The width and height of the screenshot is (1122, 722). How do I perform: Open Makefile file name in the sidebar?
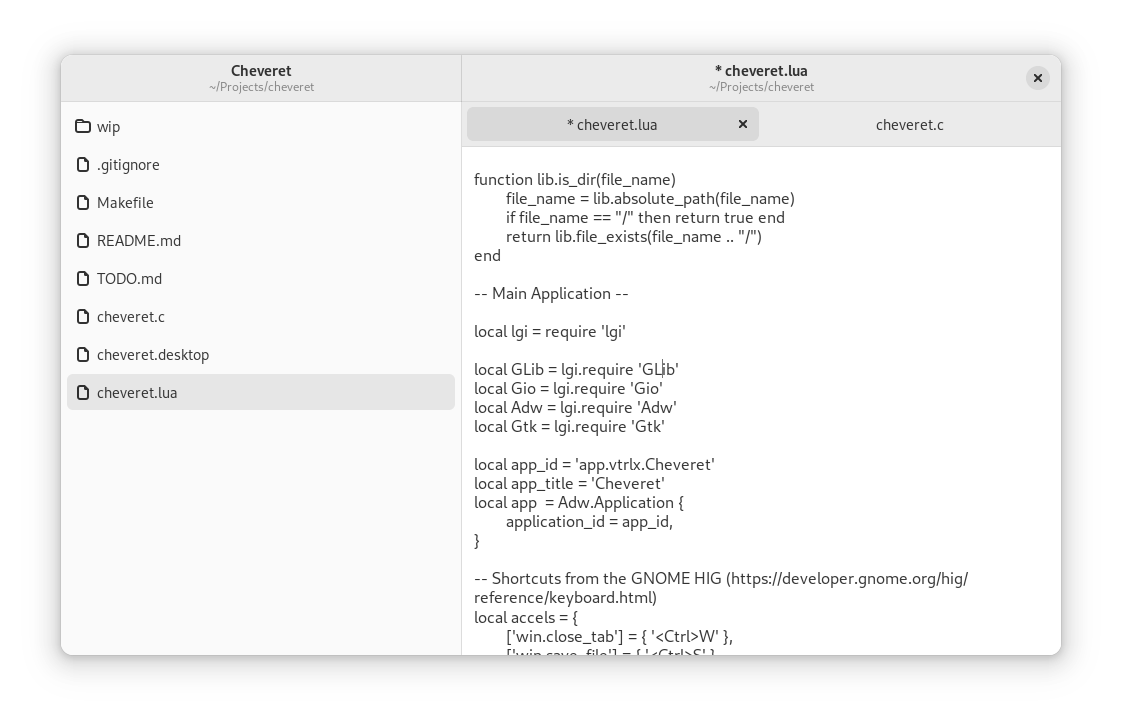point(125,203)
